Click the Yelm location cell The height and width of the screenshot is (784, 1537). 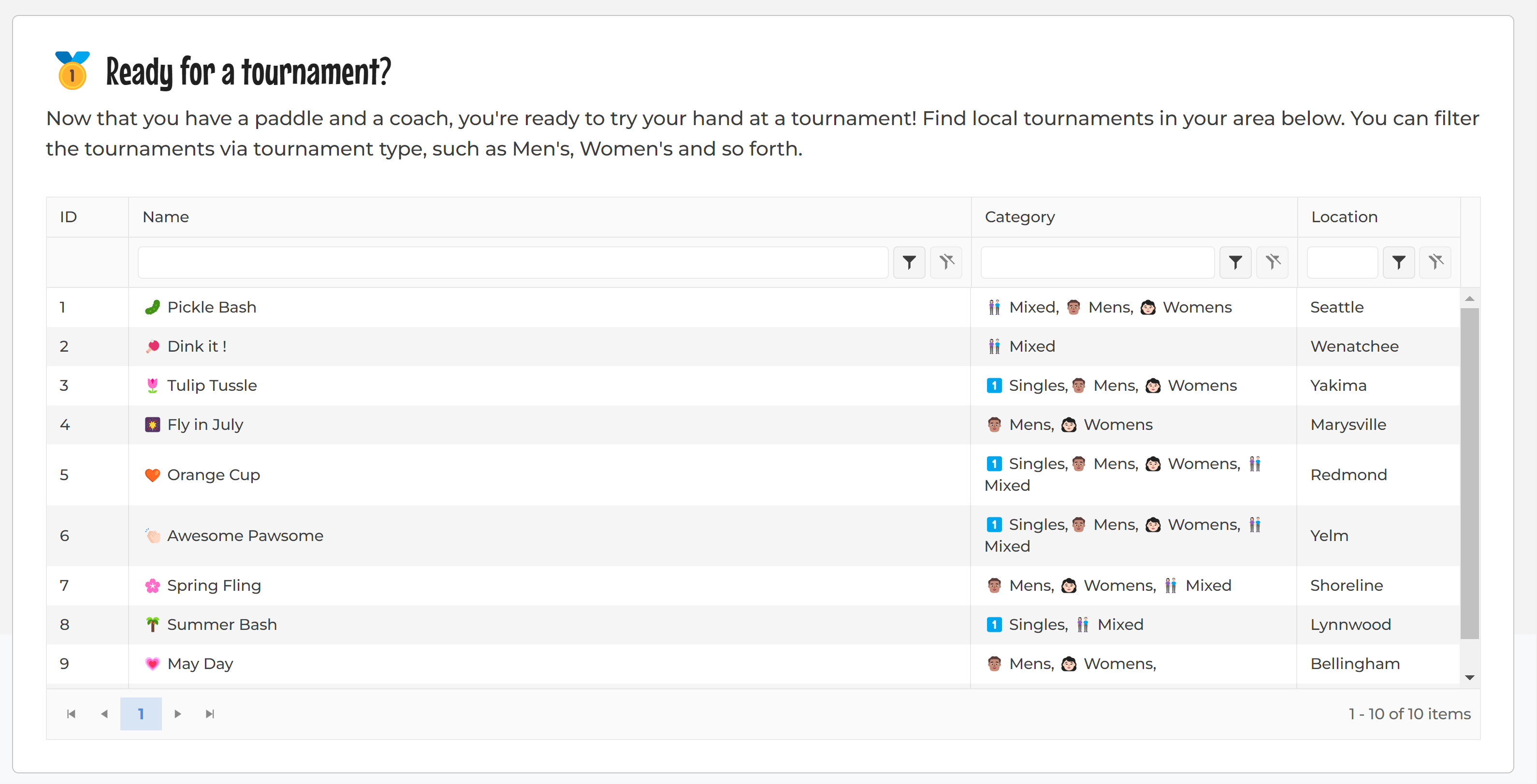1378,535
